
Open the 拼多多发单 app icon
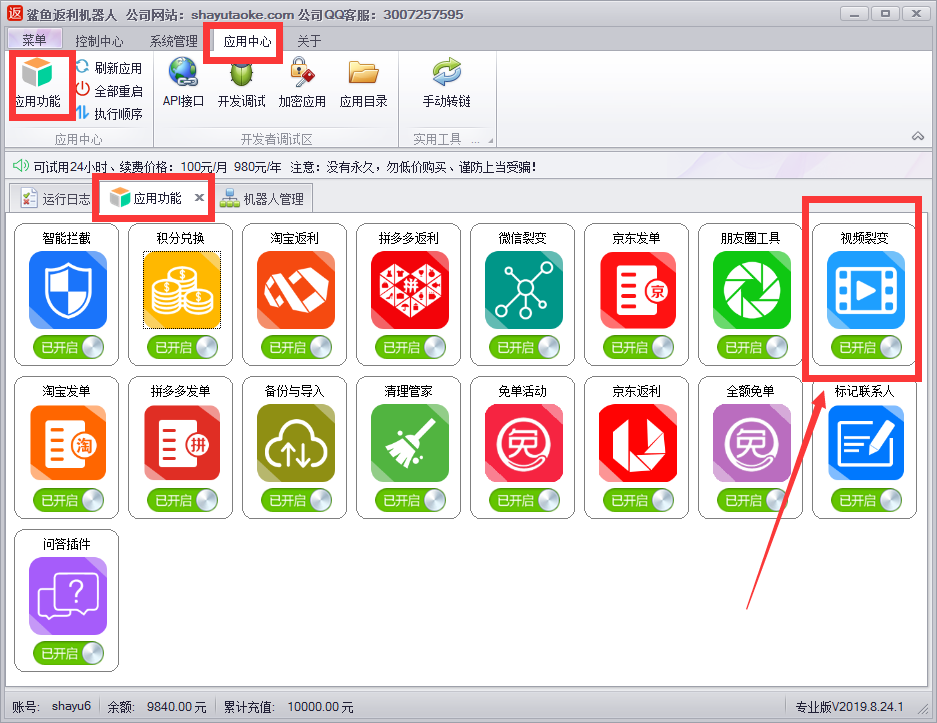click(182, 443)
